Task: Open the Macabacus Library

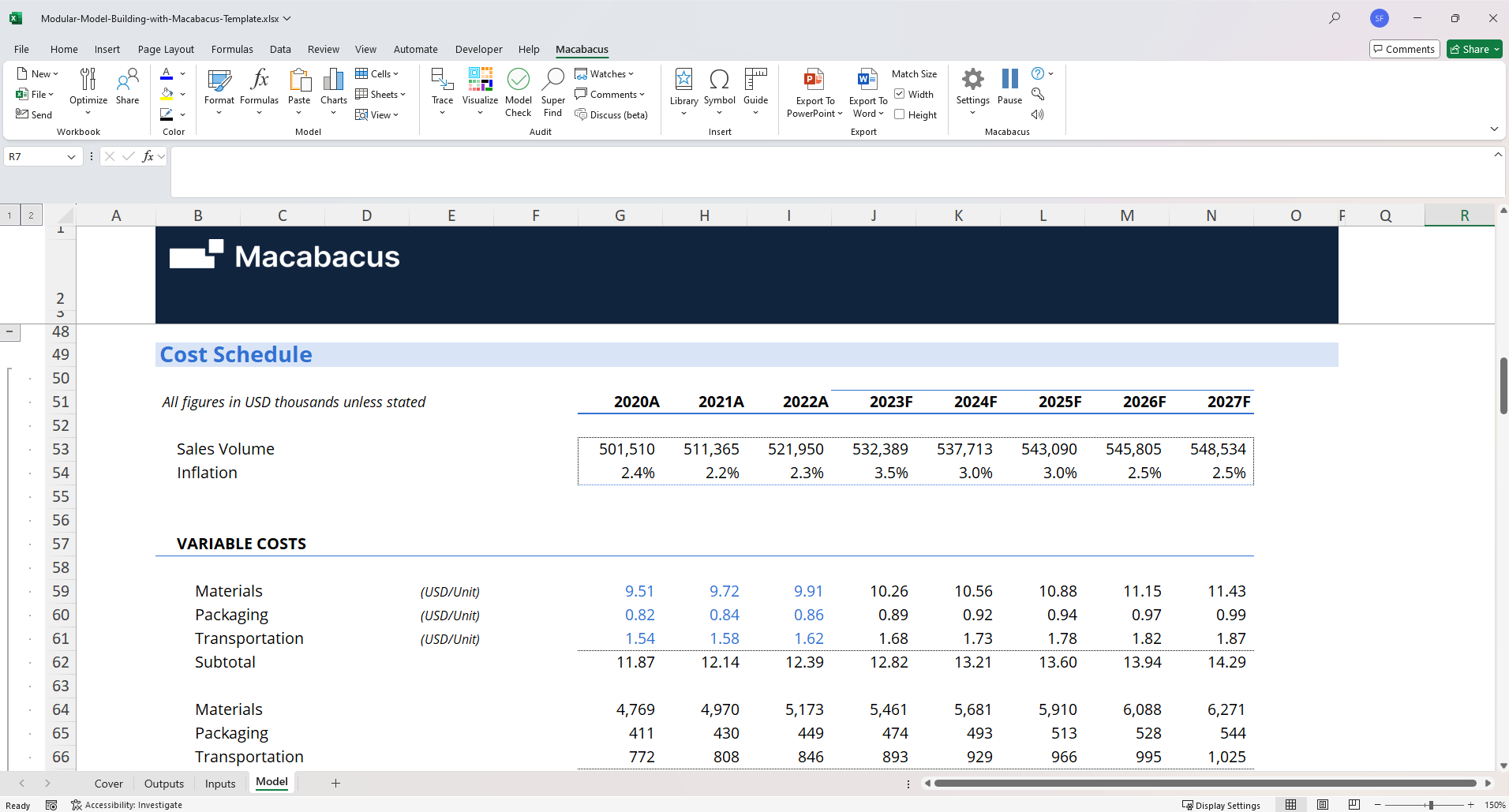Action: (x=683, y=80)
